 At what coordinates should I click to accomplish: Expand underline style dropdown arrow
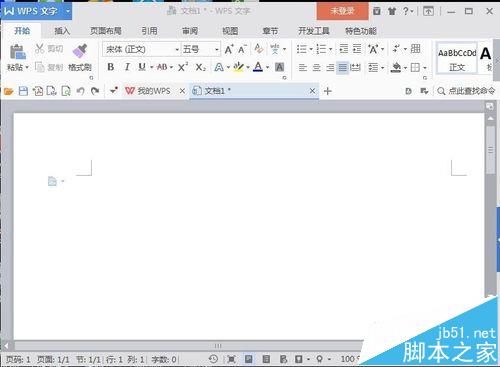coord(151,67)
